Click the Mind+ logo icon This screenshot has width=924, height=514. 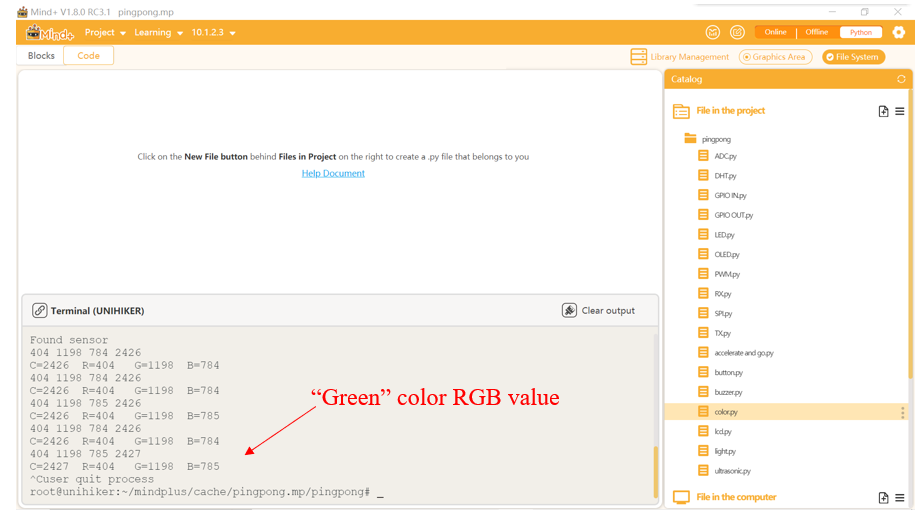50,33
